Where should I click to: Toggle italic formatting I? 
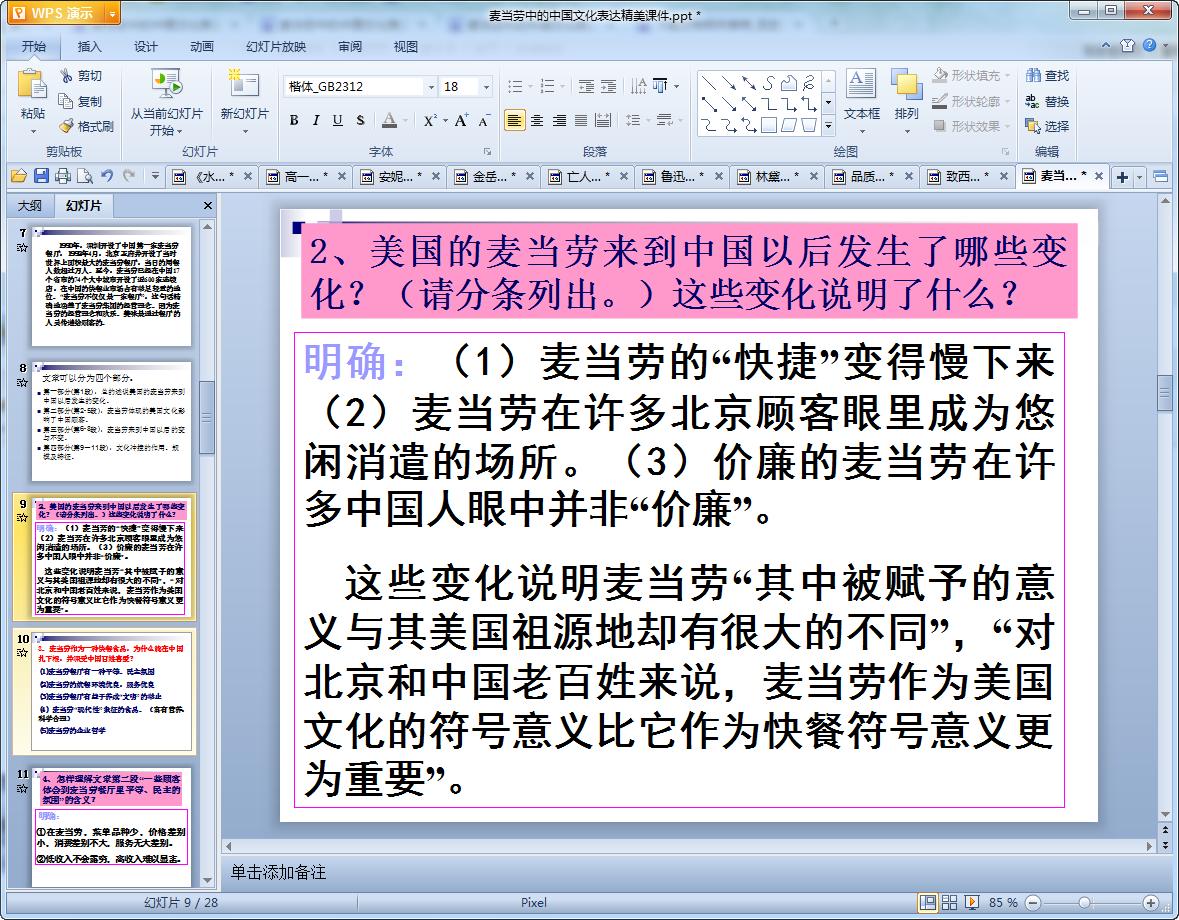(x=316, y=120)
